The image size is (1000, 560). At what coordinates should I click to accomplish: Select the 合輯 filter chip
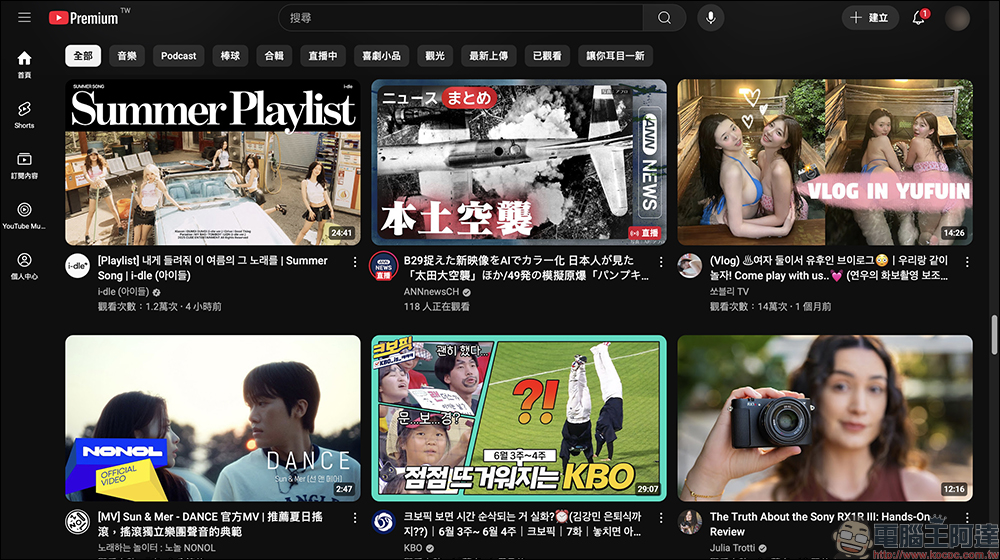click(274, 56)
